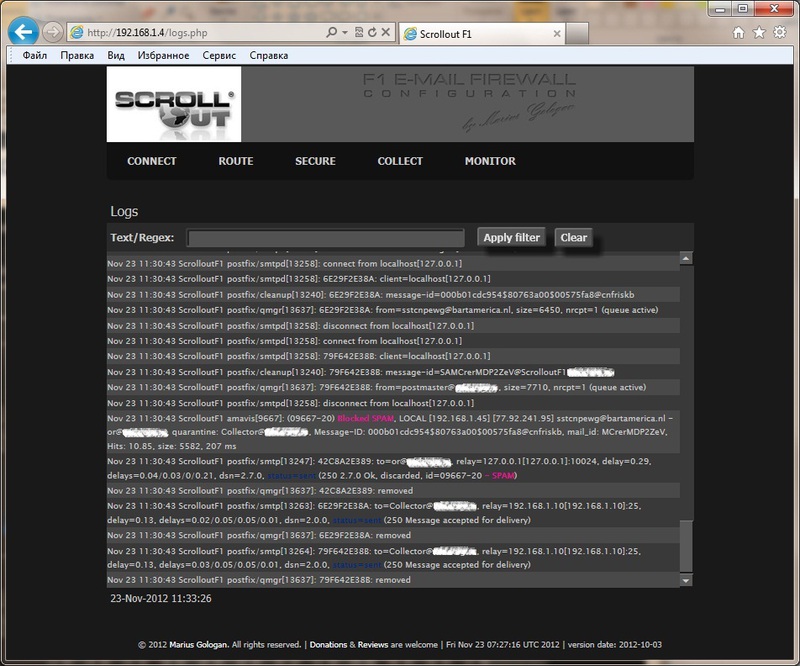This screenshot has width=800, height=666.
Task: Open the Справка menu
Action: pyautogui.click(x=268, y=55)
